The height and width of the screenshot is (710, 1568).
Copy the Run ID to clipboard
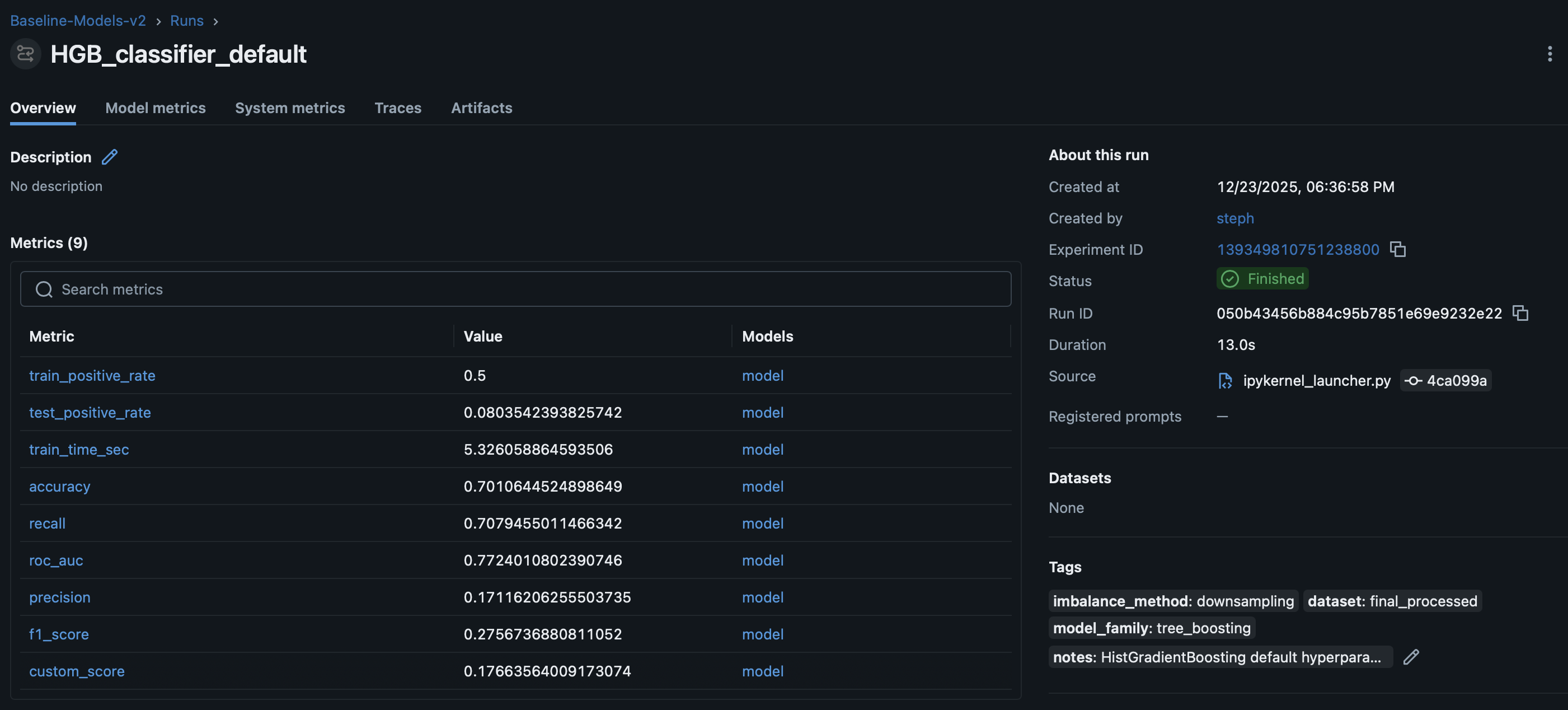point(1520,312)
